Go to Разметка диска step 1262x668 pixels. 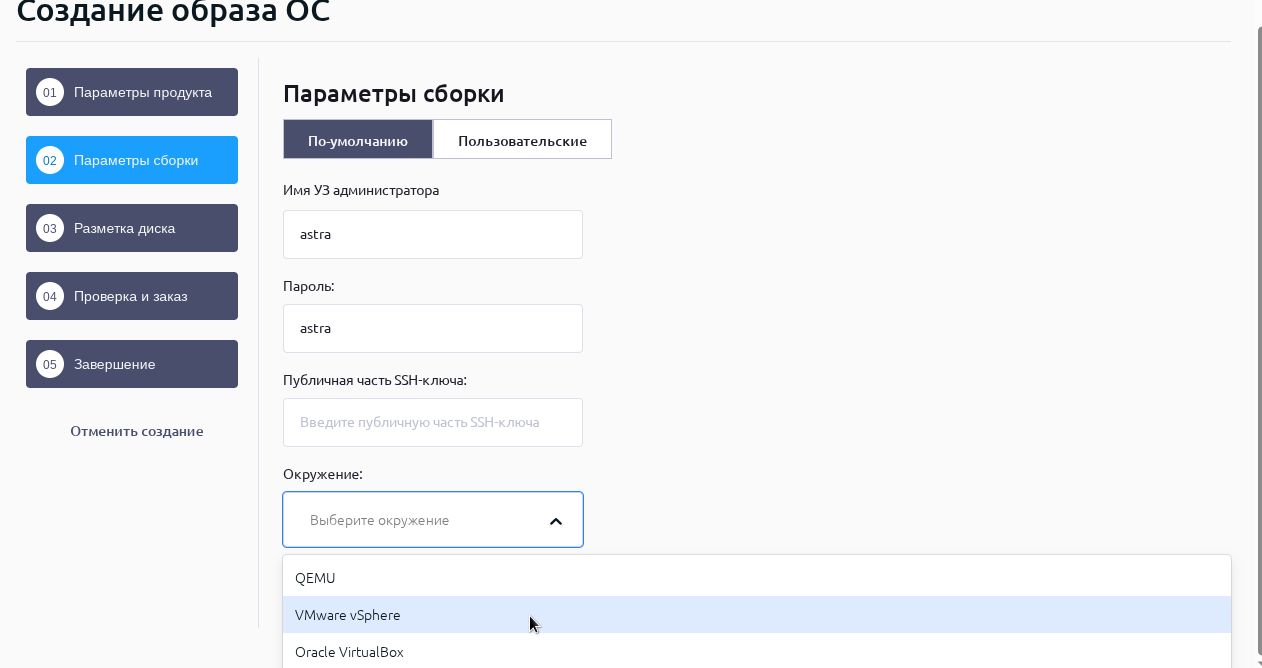click(125, 228)
